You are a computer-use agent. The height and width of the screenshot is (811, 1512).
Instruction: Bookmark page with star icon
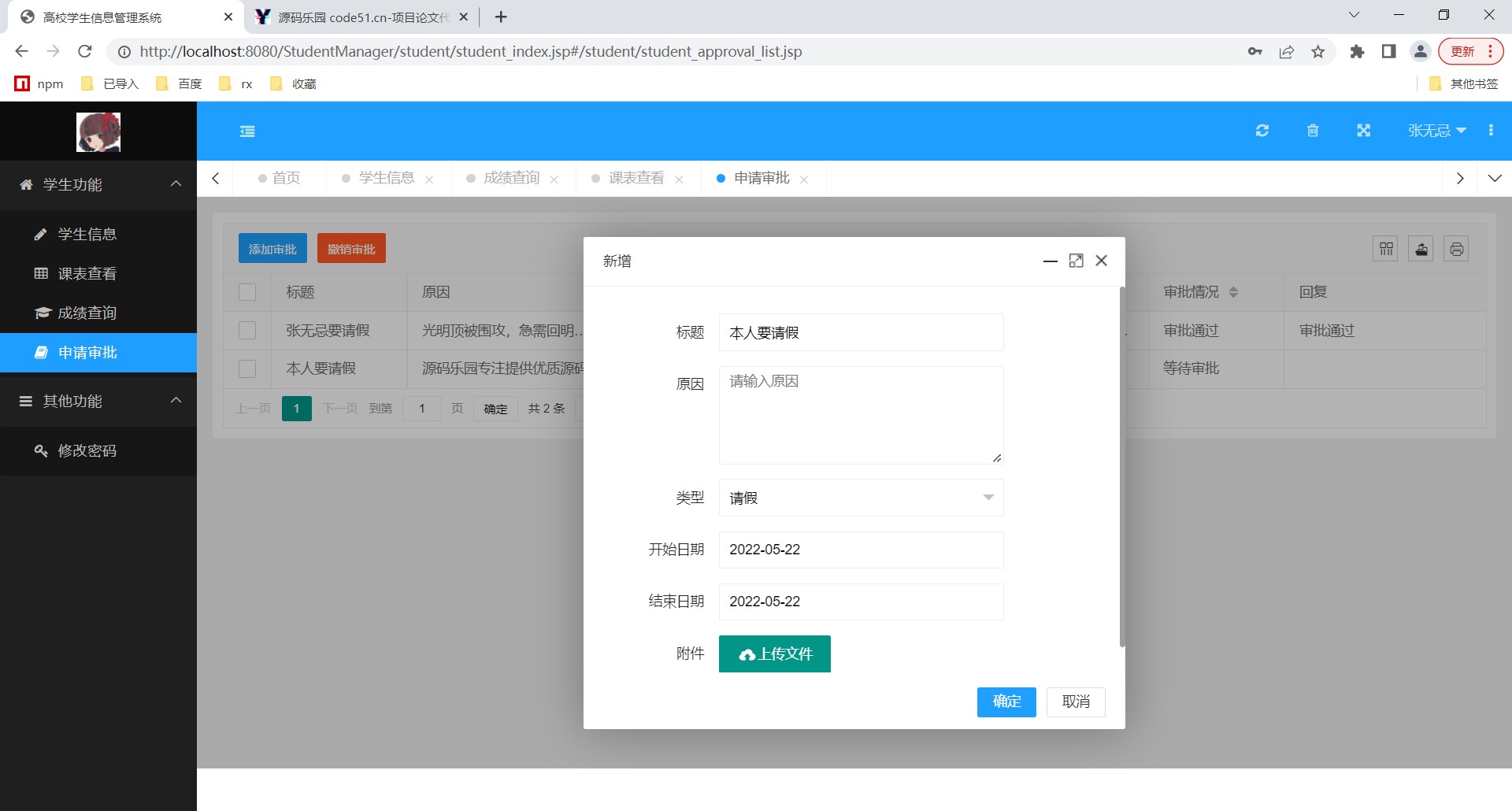point(1317,52)
